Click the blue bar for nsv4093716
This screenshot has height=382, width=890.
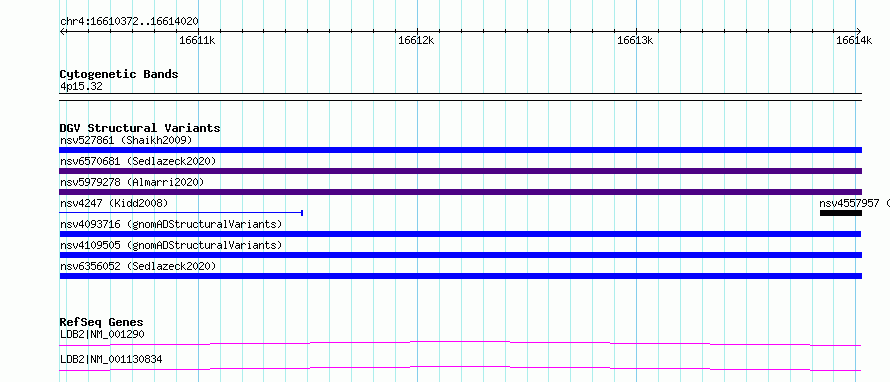(x=460, y=234)
